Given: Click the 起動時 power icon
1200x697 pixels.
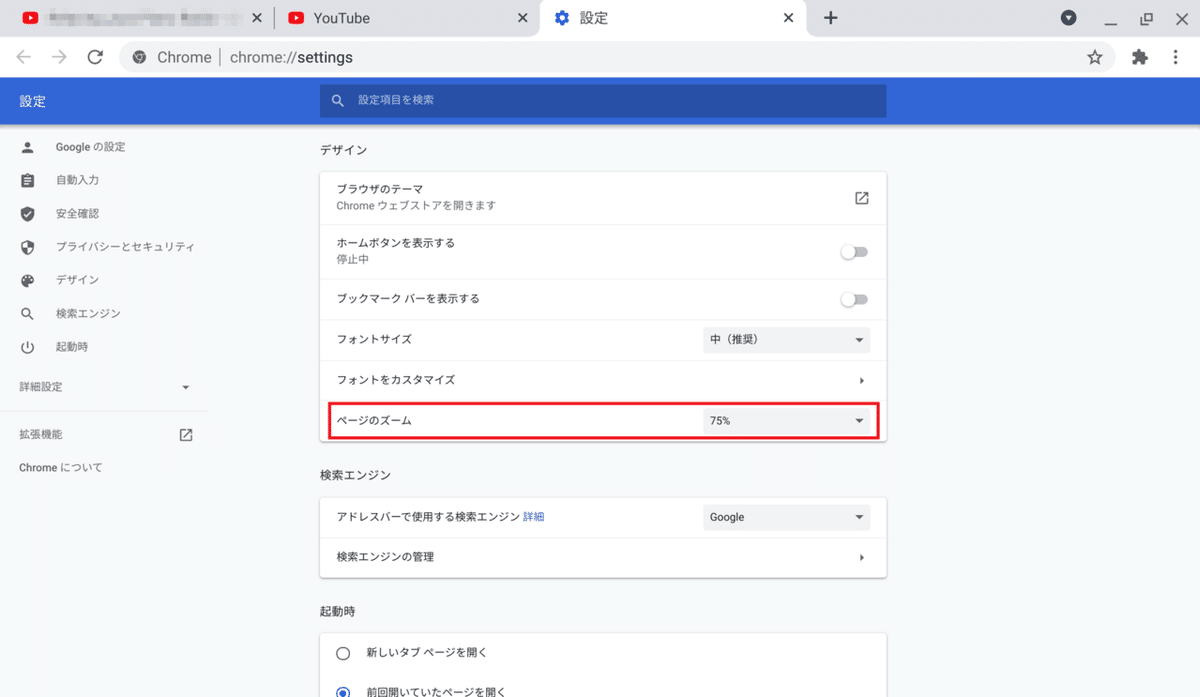Looking at the screenshot, I should point(25,347).
